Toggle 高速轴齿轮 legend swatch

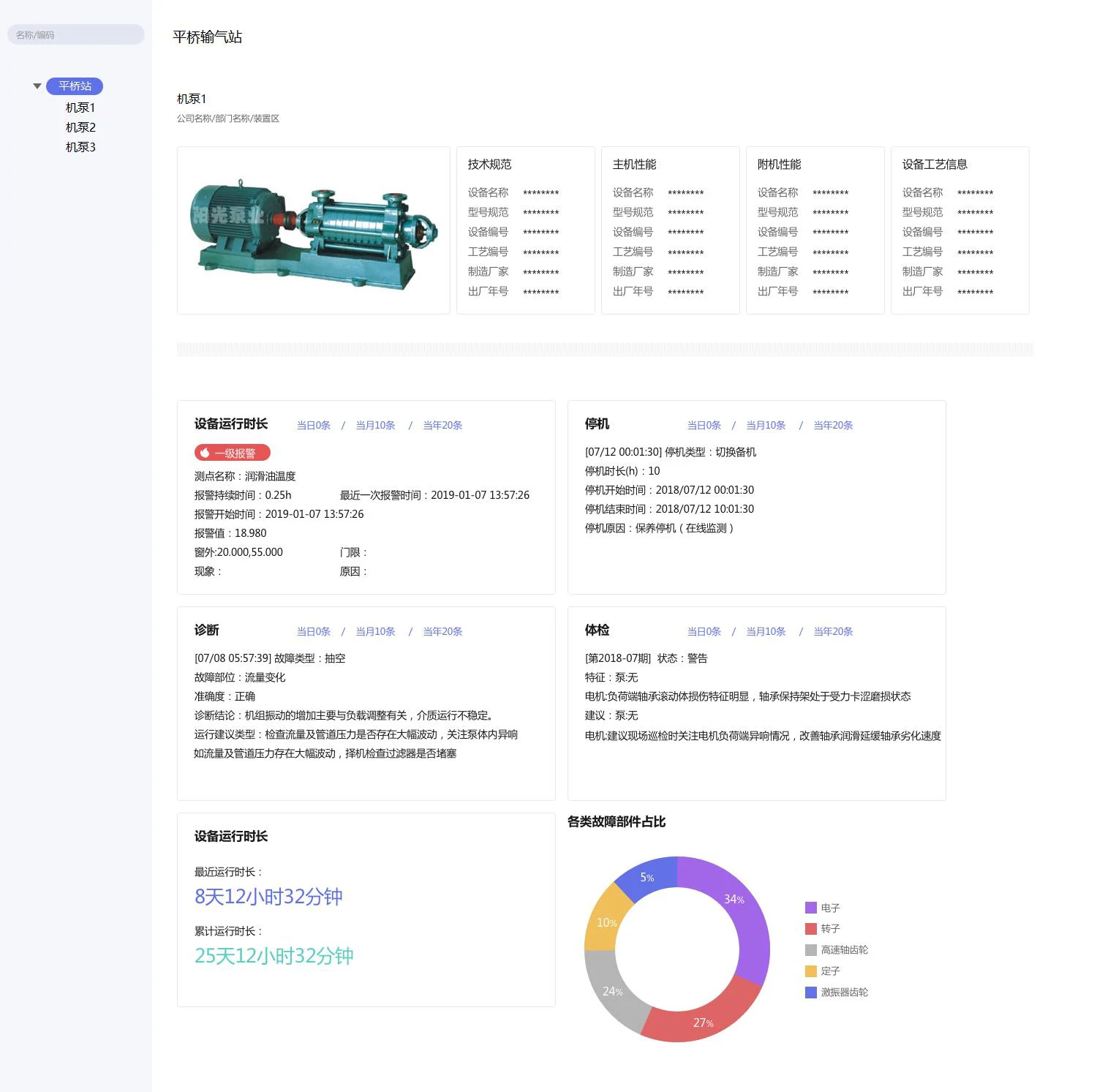pyautogui.click(x=810, y=950)
